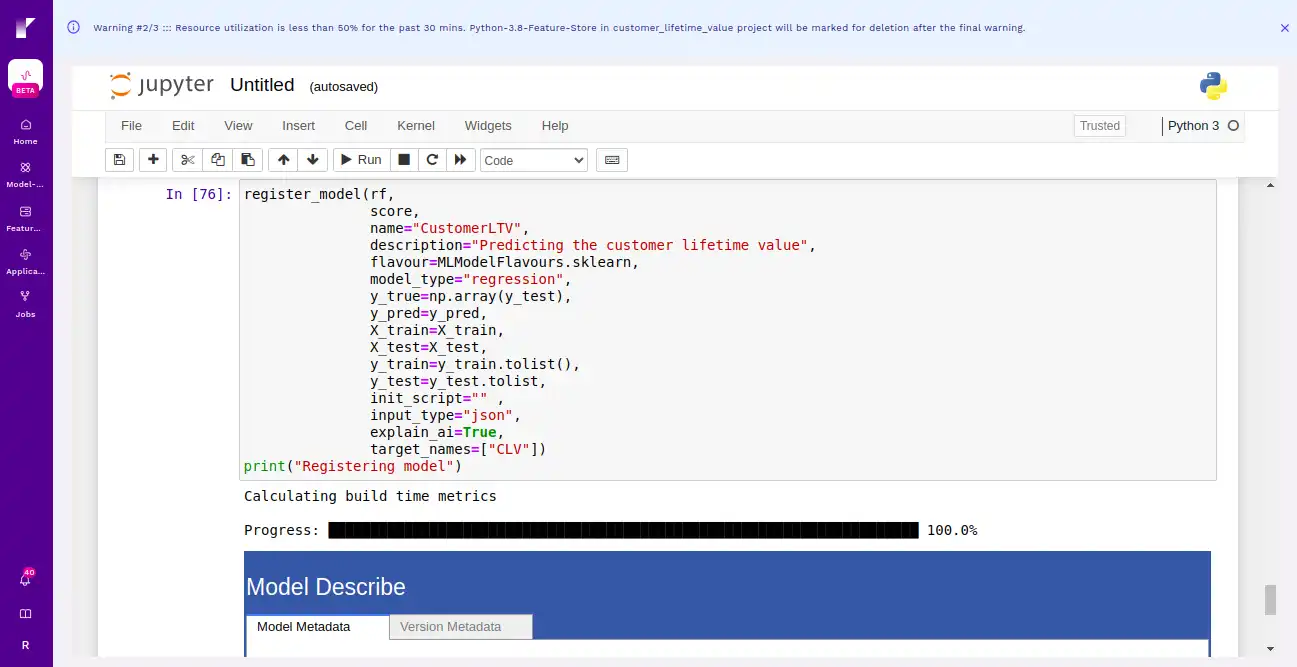This screenshot has height=667, width=1297.
Task: Click the scrollbar down arrow
Action: (1271, 649)
